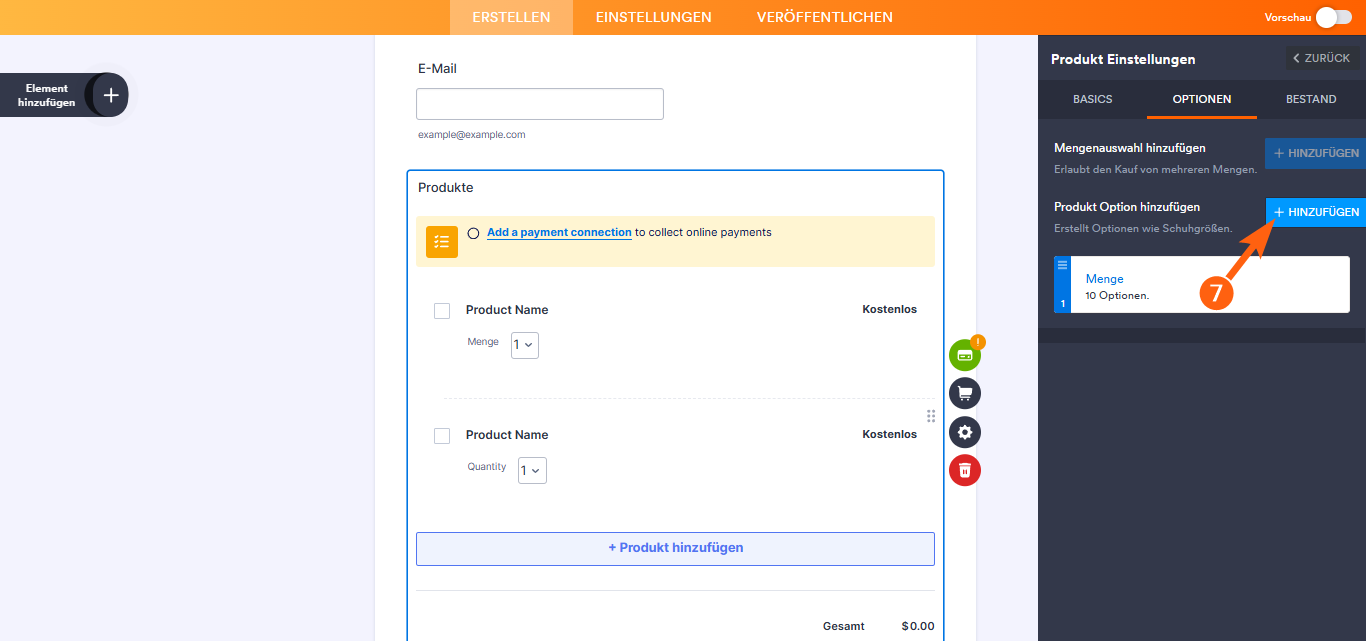Click the Produkte heading
This screenshot has height=641, width=1366.
(x=446, y=187)
